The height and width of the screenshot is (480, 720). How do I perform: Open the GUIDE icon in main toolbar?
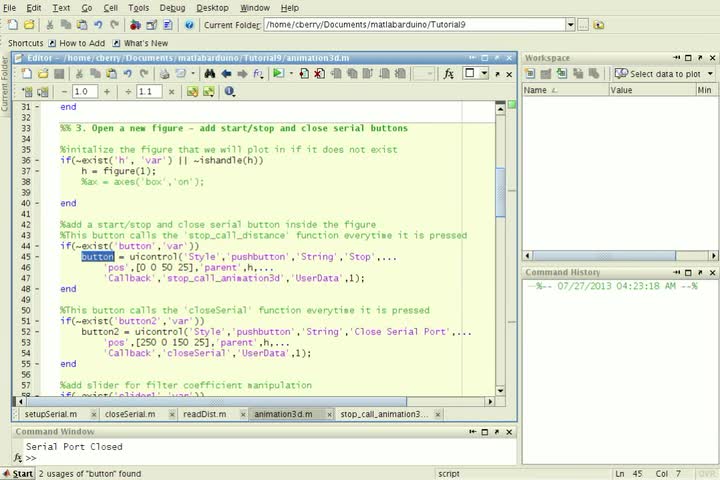[x=152, y=25]
